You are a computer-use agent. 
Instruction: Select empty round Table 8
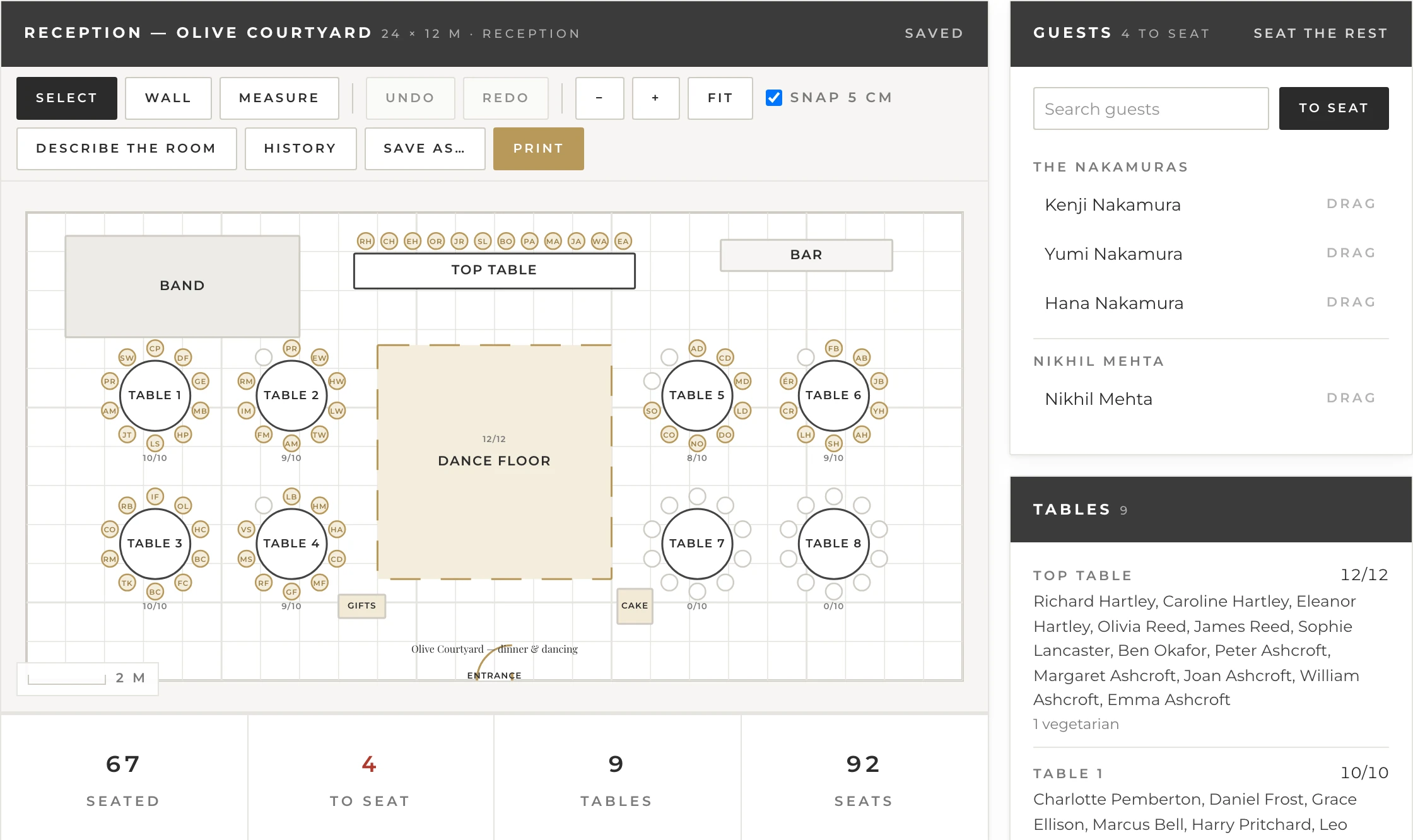point(833,544)
